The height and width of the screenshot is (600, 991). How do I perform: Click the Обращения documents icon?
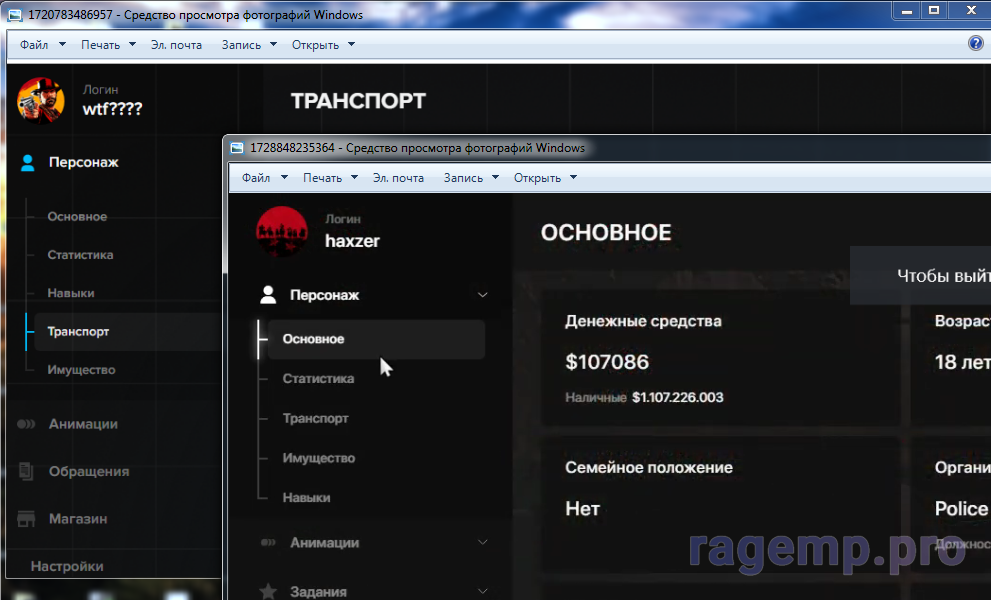[28, 471]
